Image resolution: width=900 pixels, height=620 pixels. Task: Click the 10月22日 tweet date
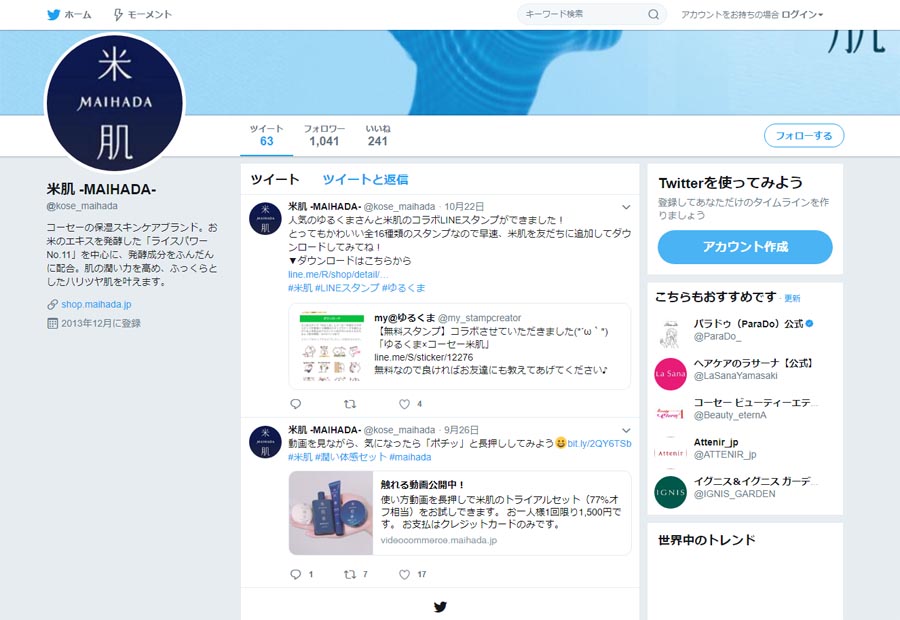(x=464, y=207)
